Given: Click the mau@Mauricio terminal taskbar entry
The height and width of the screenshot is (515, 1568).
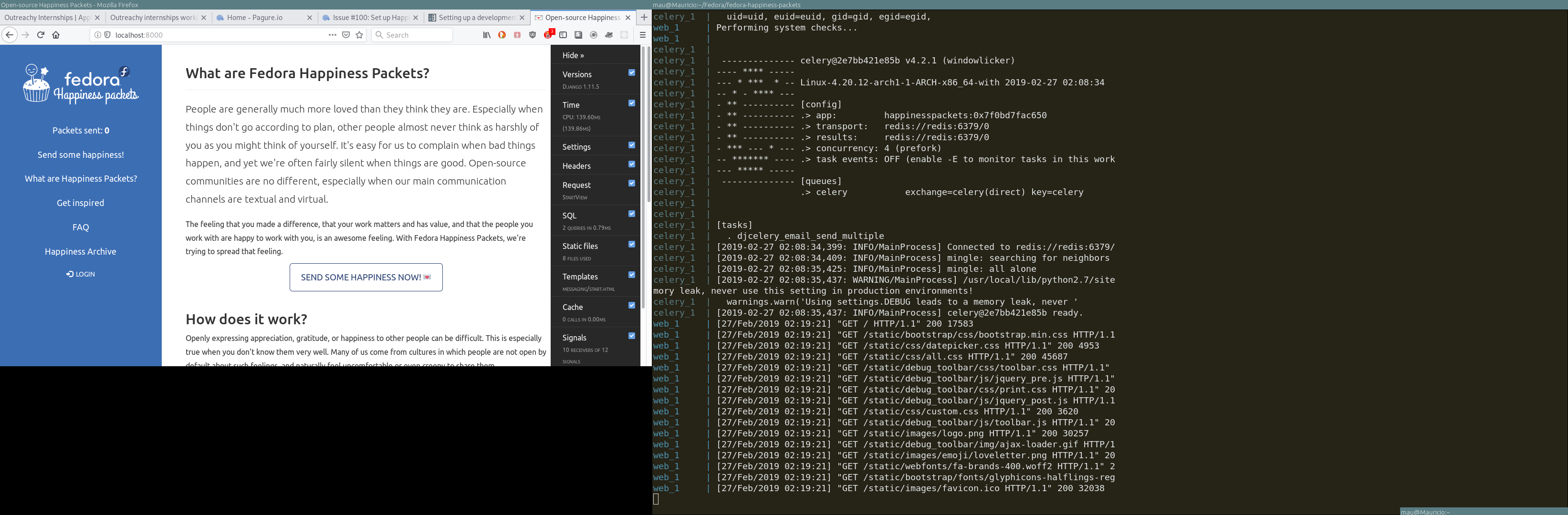Looking at the screenshot, I should click(1484, 511).
